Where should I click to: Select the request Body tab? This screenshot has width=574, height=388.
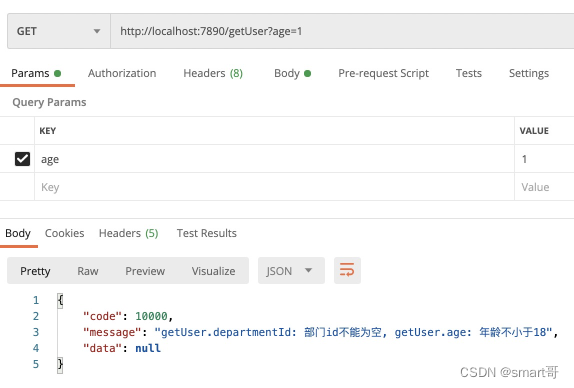click(x=292, y=73)
